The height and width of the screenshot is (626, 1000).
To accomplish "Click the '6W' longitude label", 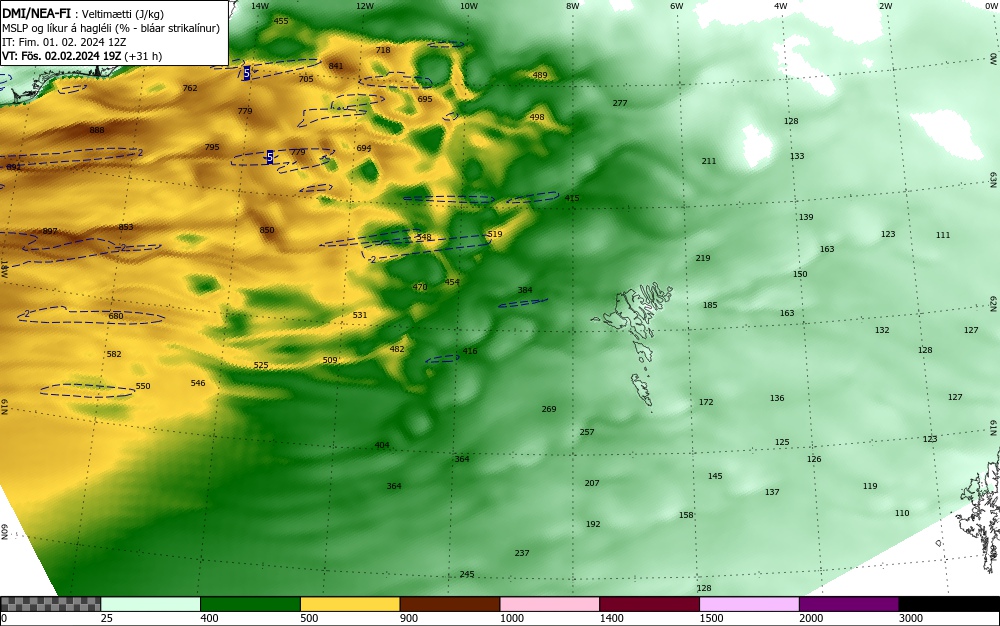I will pyautogui.click(x=677, y=6).
